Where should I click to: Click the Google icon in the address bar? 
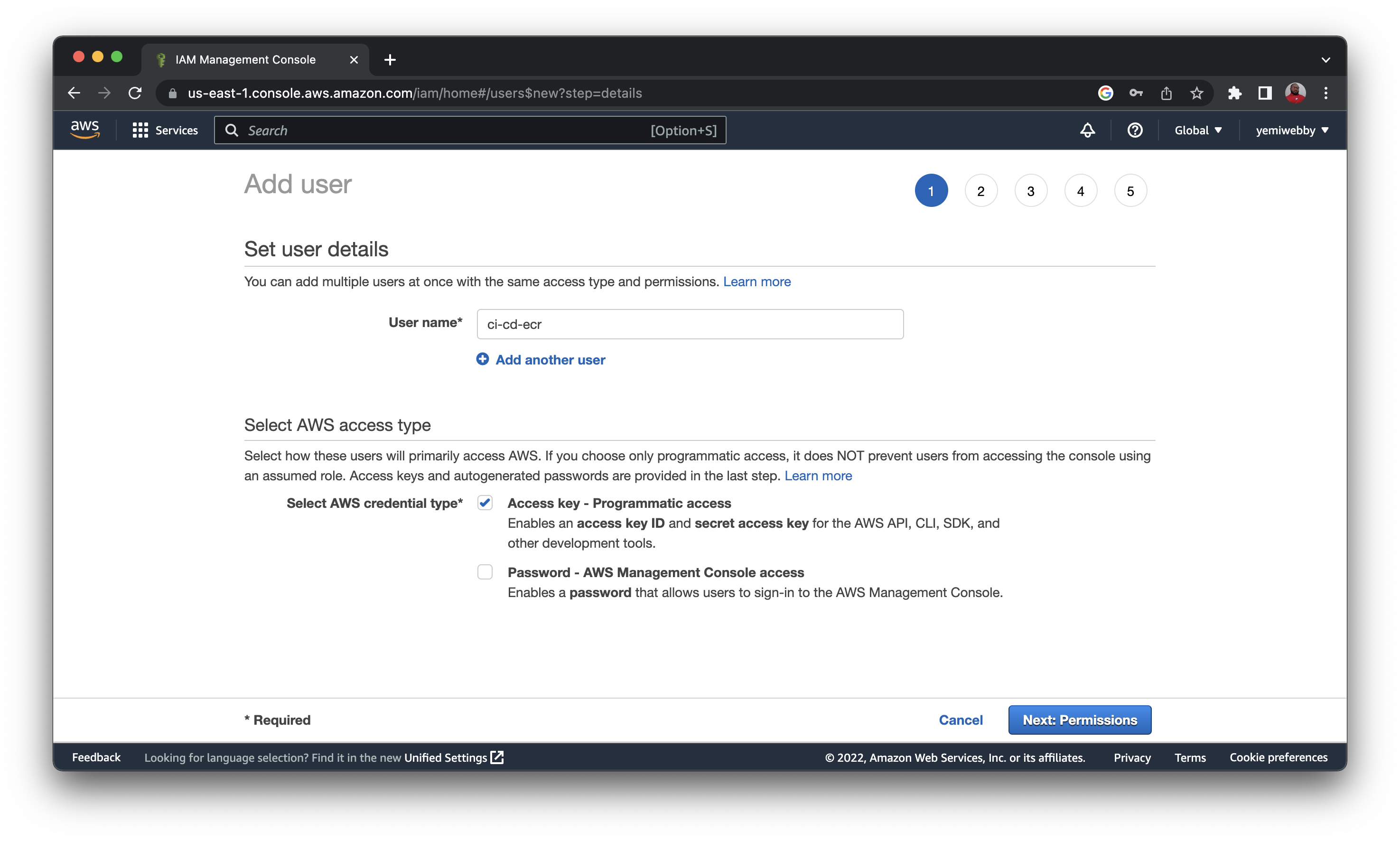(1105, 93)
